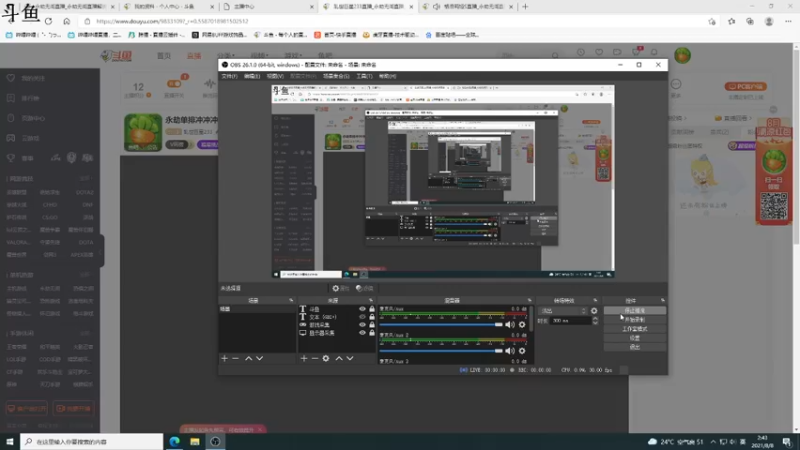Open the scene transition type dropdown

click(x=563, y=311)
